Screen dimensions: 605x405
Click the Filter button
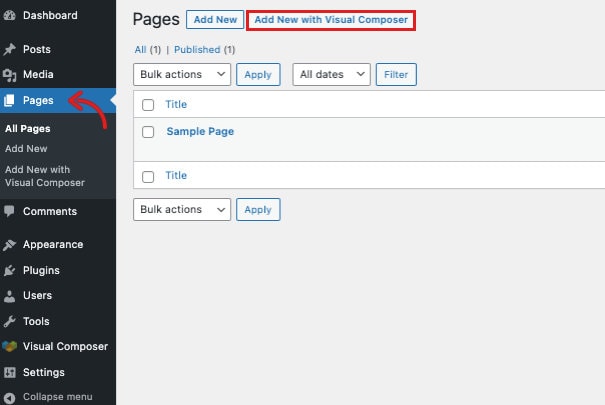(x=396, y=74)
